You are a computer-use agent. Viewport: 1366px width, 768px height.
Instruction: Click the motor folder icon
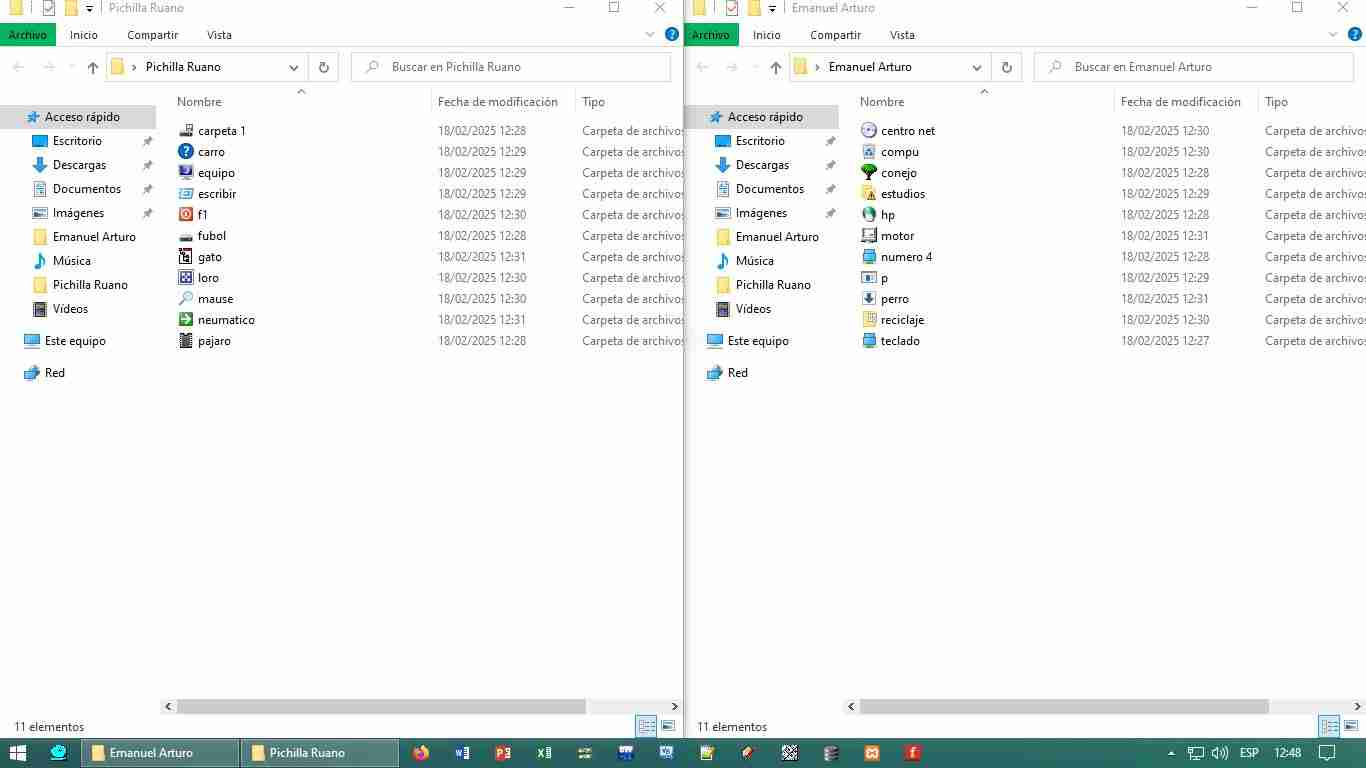coord(869,236)
